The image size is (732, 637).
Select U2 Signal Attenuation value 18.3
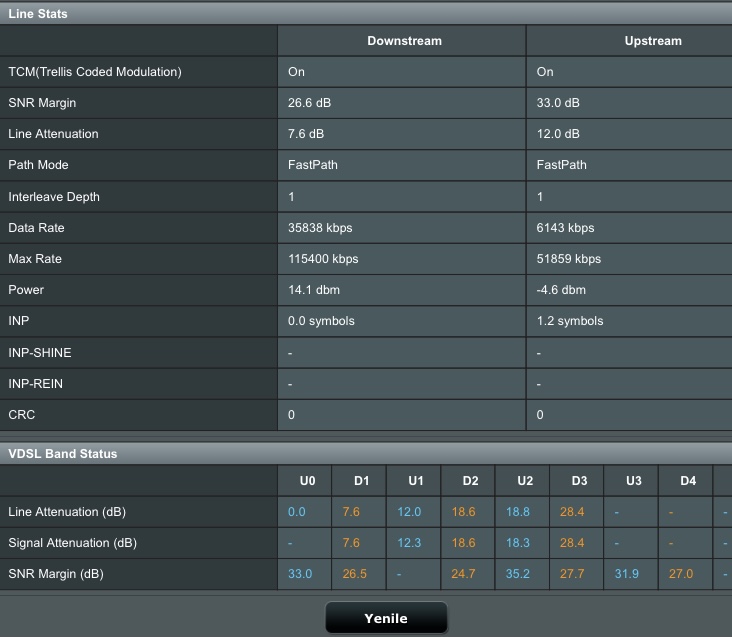pyautogui.click(x=518, y=543)
